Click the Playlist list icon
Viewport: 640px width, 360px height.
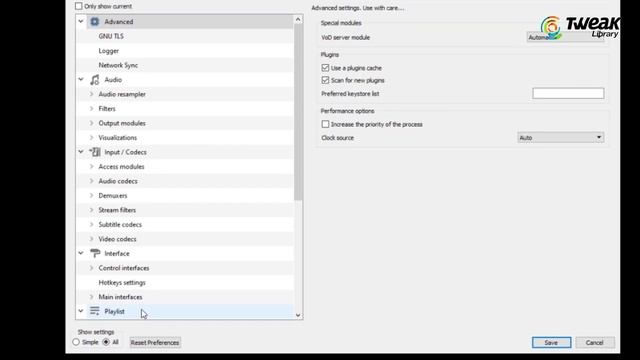[x=95, y=311]
